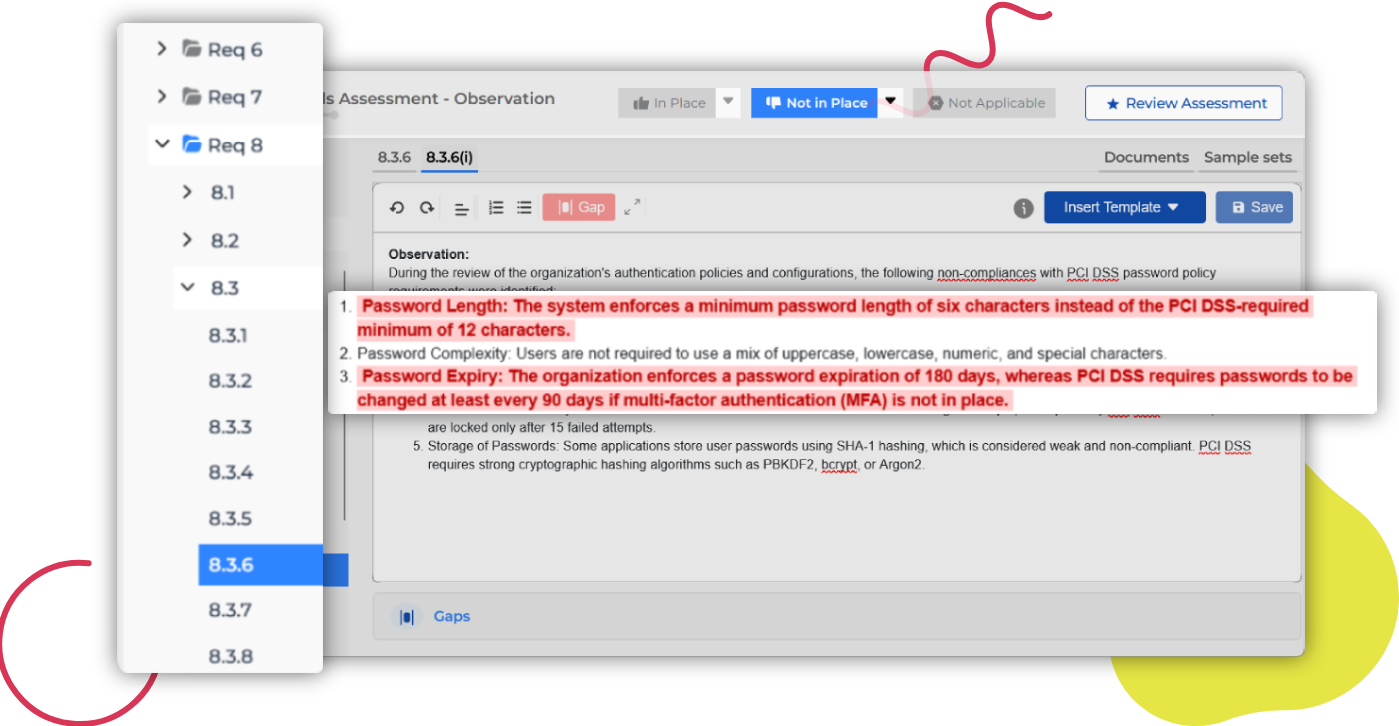This screenshot has width=1399, height=726.
Task: Expand the editor to fullscreen
Action: click(632, 207)
